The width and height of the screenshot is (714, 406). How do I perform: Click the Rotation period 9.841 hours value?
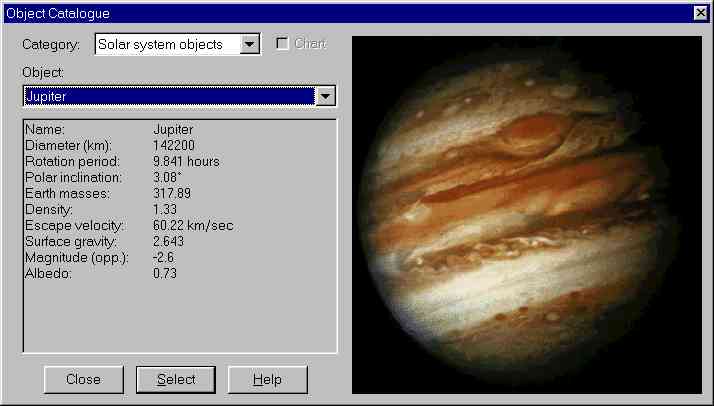[186, 161]
